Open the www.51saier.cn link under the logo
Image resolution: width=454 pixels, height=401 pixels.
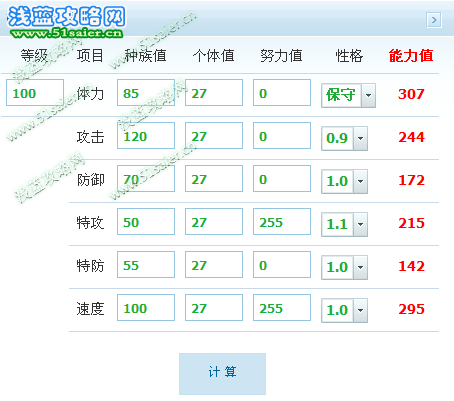tap(67, 33)
